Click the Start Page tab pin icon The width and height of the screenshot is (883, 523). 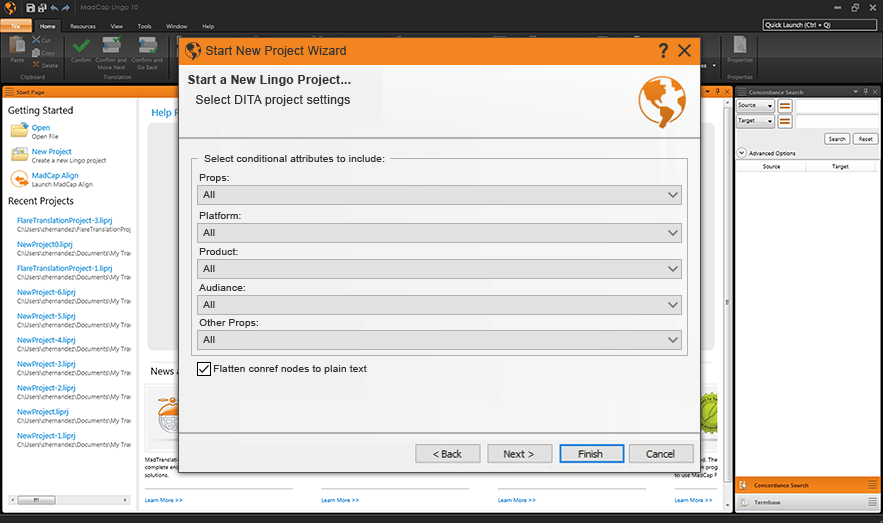coord(717,91)
